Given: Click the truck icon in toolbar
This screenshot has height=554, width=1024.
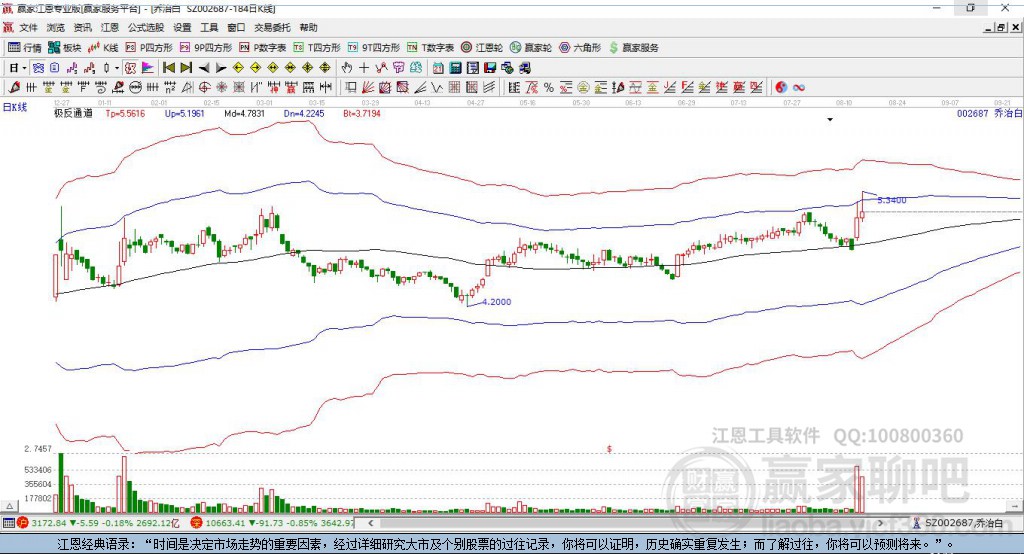Looking at the screenshot, I should coord(524,68).
